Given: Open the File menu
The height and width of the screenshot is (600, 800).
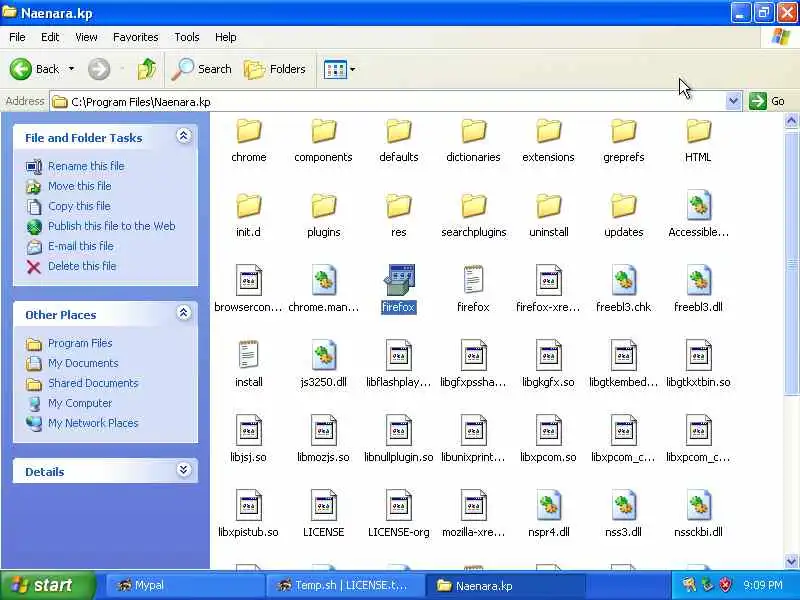Looking at the screenshot, I should (x=17, y=37).
